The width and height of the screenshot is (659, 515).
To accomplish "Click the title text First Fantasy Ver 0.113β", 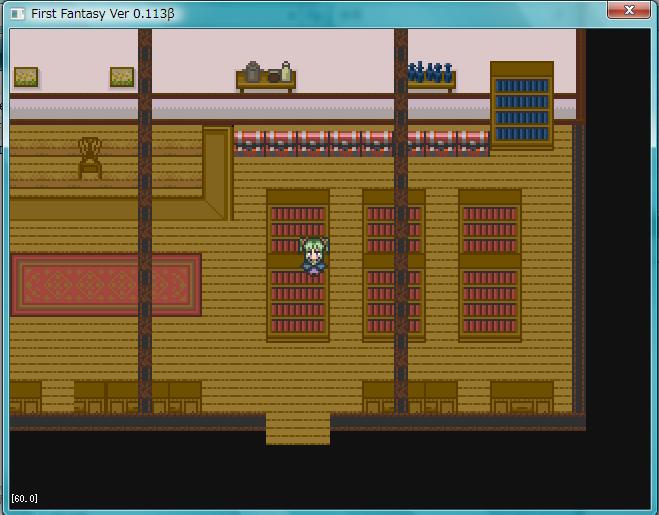I will tap(103, 14).
